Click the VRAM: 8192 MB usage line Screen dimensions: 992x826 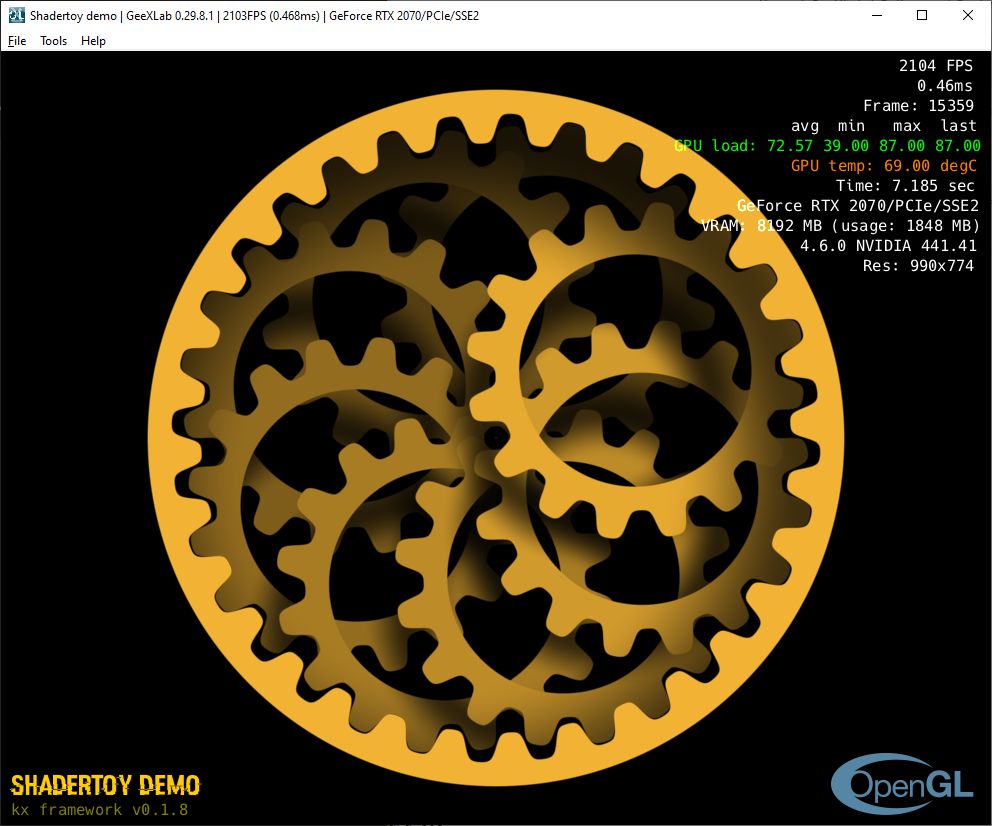click(840, 226)
